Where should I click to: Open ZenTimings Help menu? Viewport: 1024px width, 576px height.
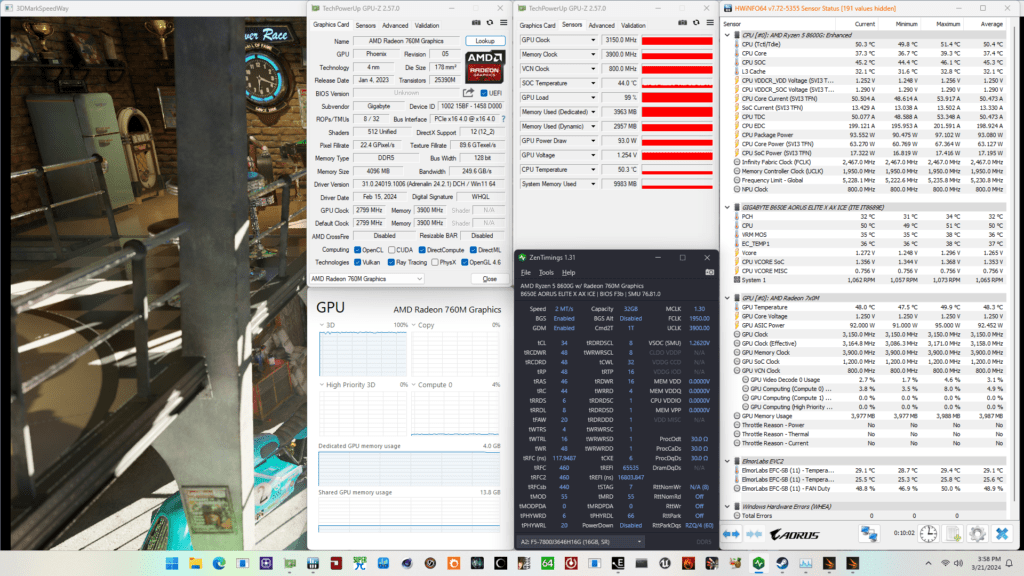(569, 272)
